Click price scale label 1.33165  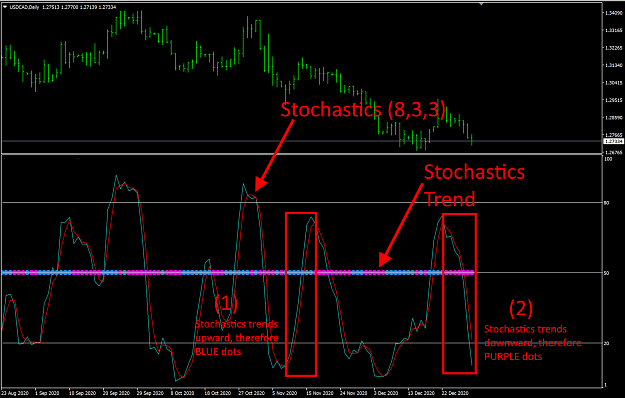pyautogui.click(x=614, y=30)
